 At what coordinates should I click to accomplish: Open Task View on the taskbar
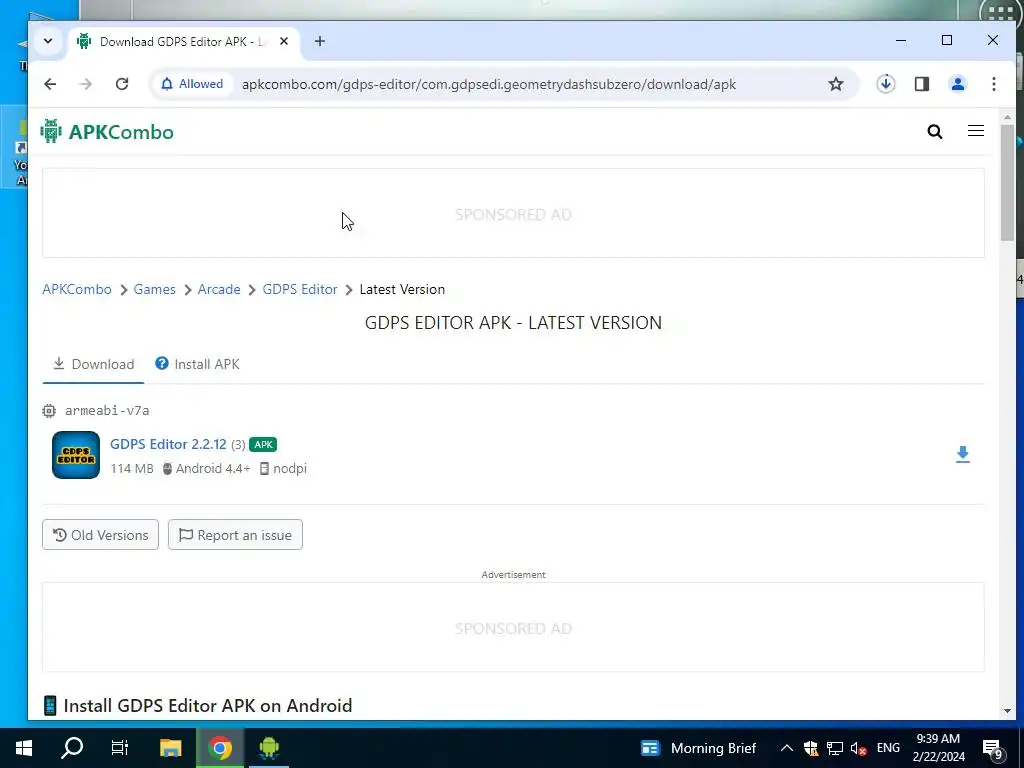pos(120,748)
